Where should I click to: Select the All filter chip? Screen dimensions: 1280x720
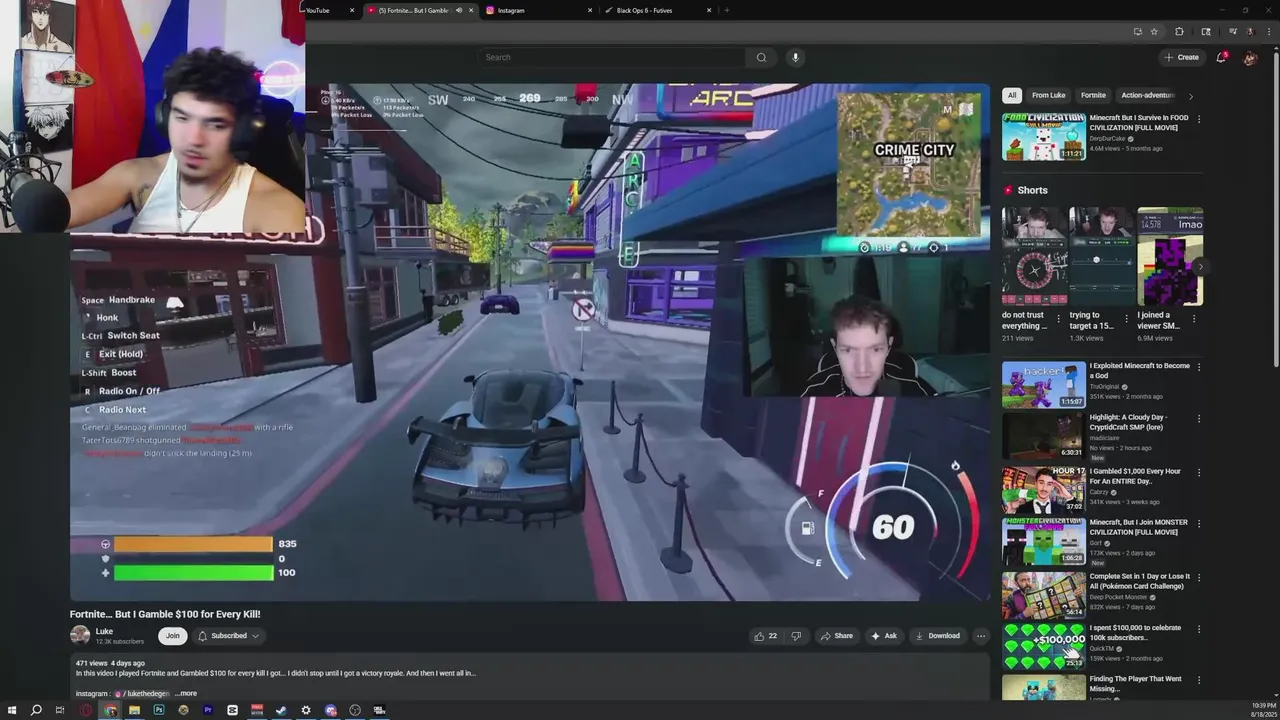click(x=1012, y=96)
